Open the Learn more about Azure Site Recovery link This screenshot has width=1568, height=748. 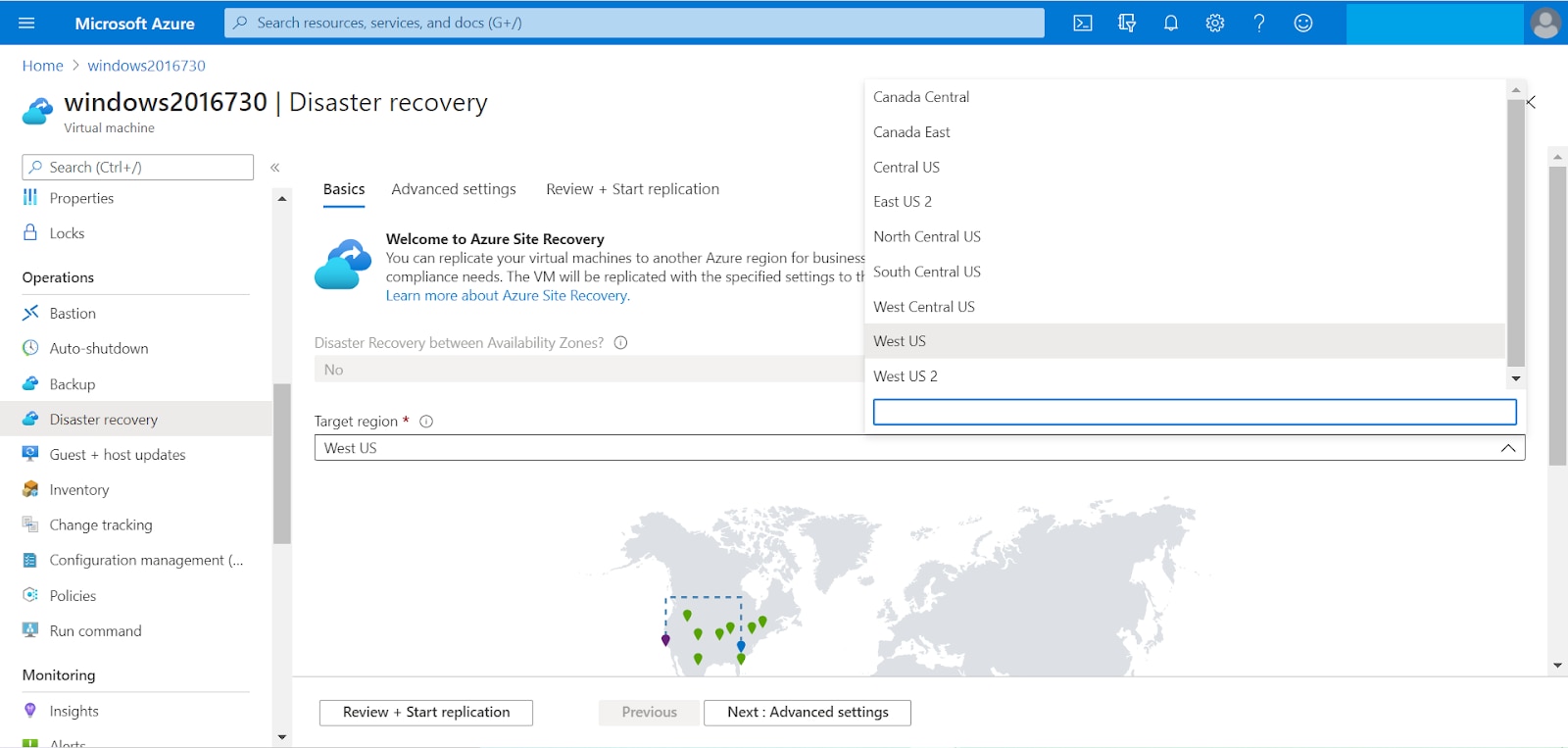[508, 296]
